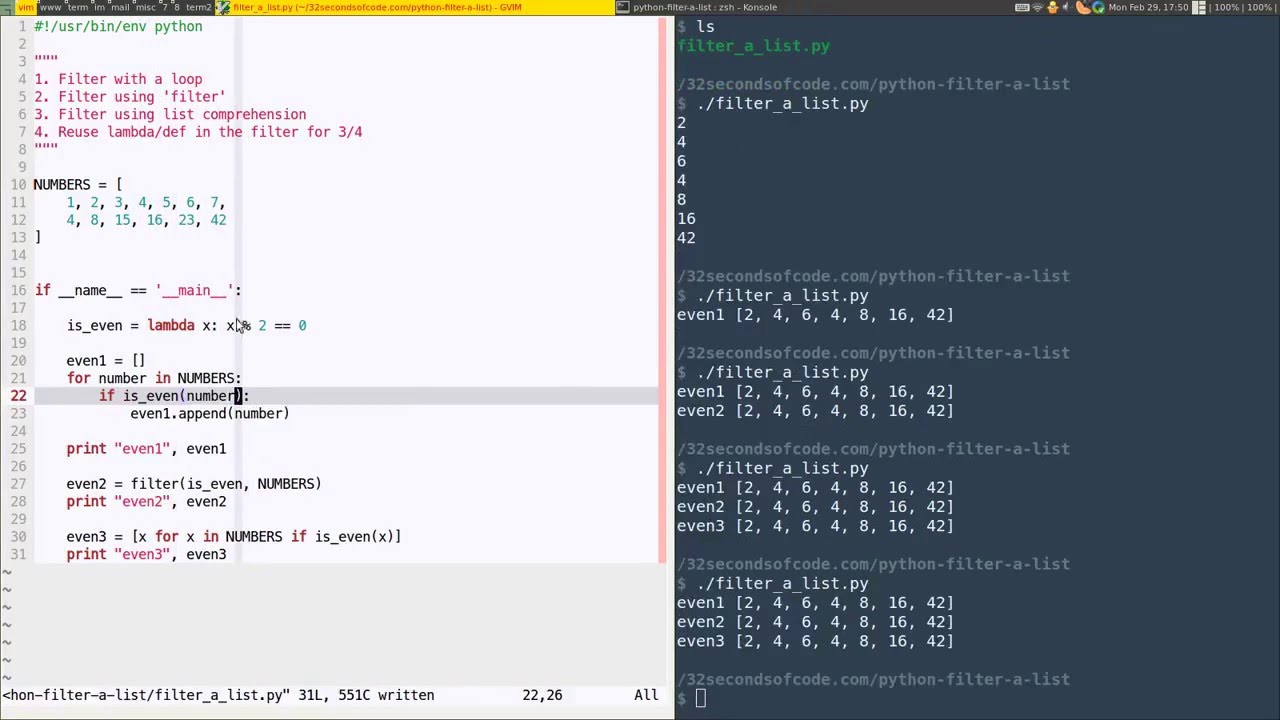Open the Wi-Fi network tray icon
This screenshot has height=720, width=1280.
(1037, 7)
